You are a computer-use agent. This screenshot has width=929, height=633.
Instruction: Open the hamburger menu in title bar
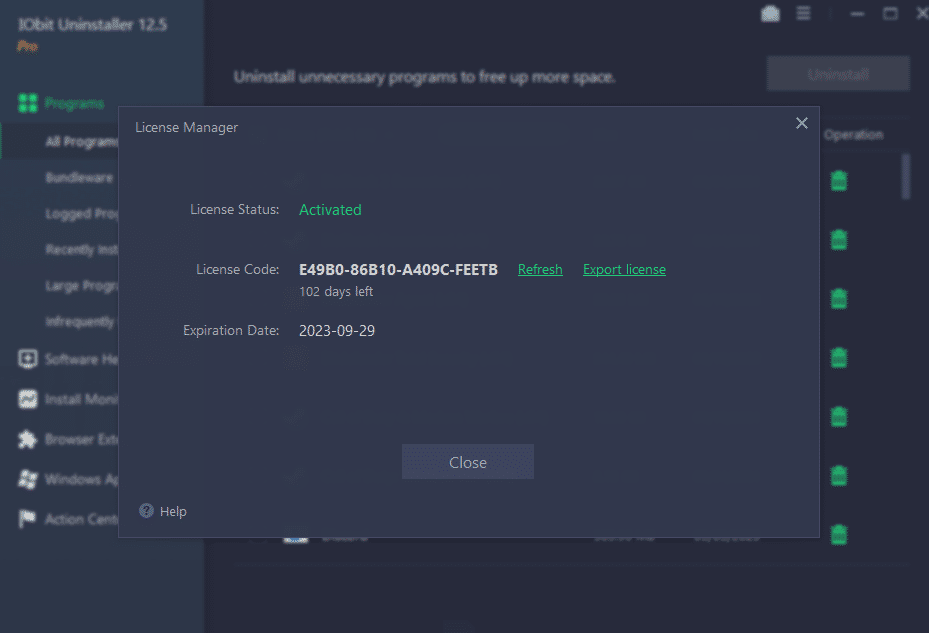click(803, 13)
